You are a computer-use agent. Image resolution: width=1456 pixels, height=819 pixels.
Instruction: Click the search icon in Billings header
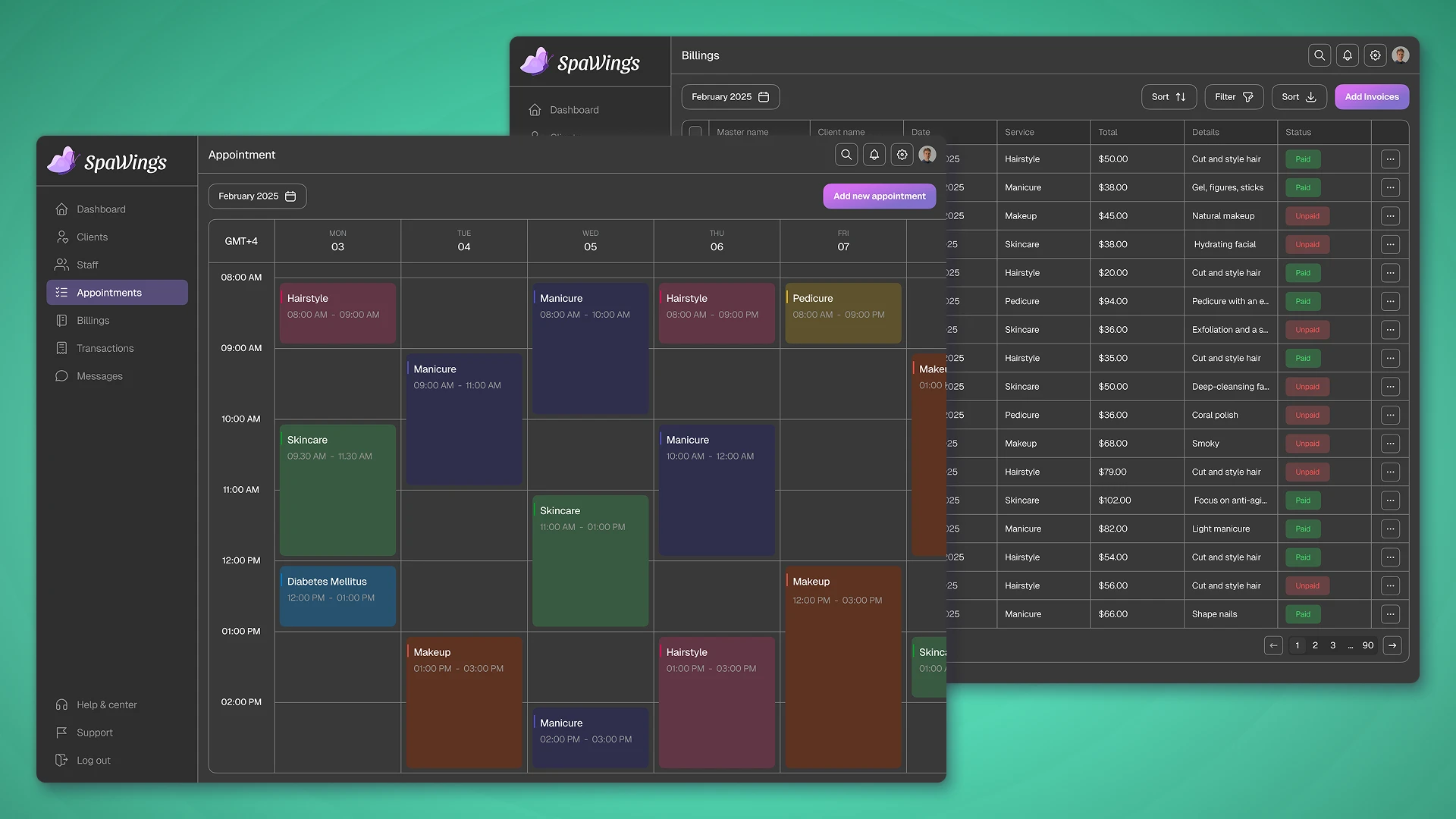pyautogui.click(x=1319, y=55)
